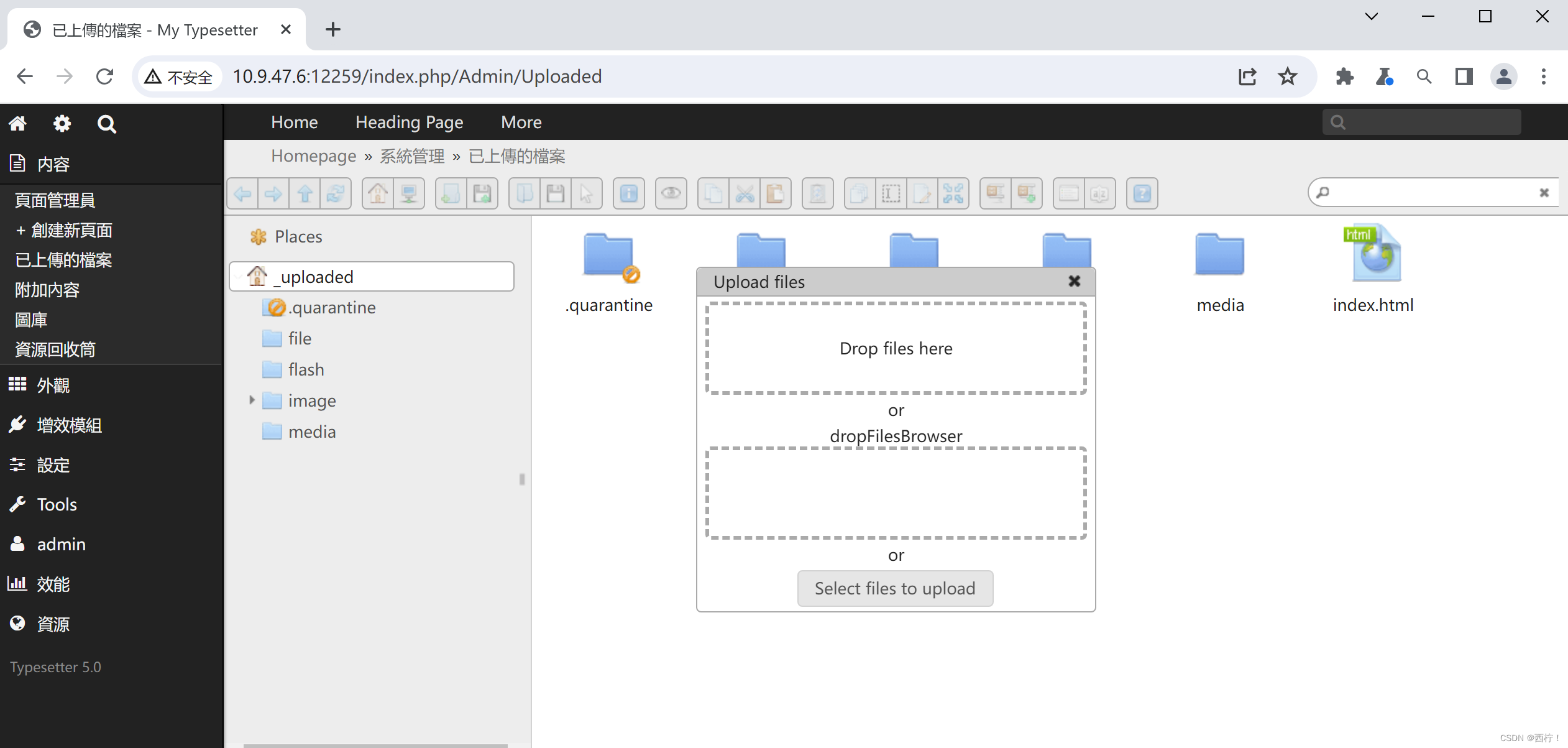Open the file manager Help
This screenshot has width=1568, height=748.
(x=1142, y=194)
